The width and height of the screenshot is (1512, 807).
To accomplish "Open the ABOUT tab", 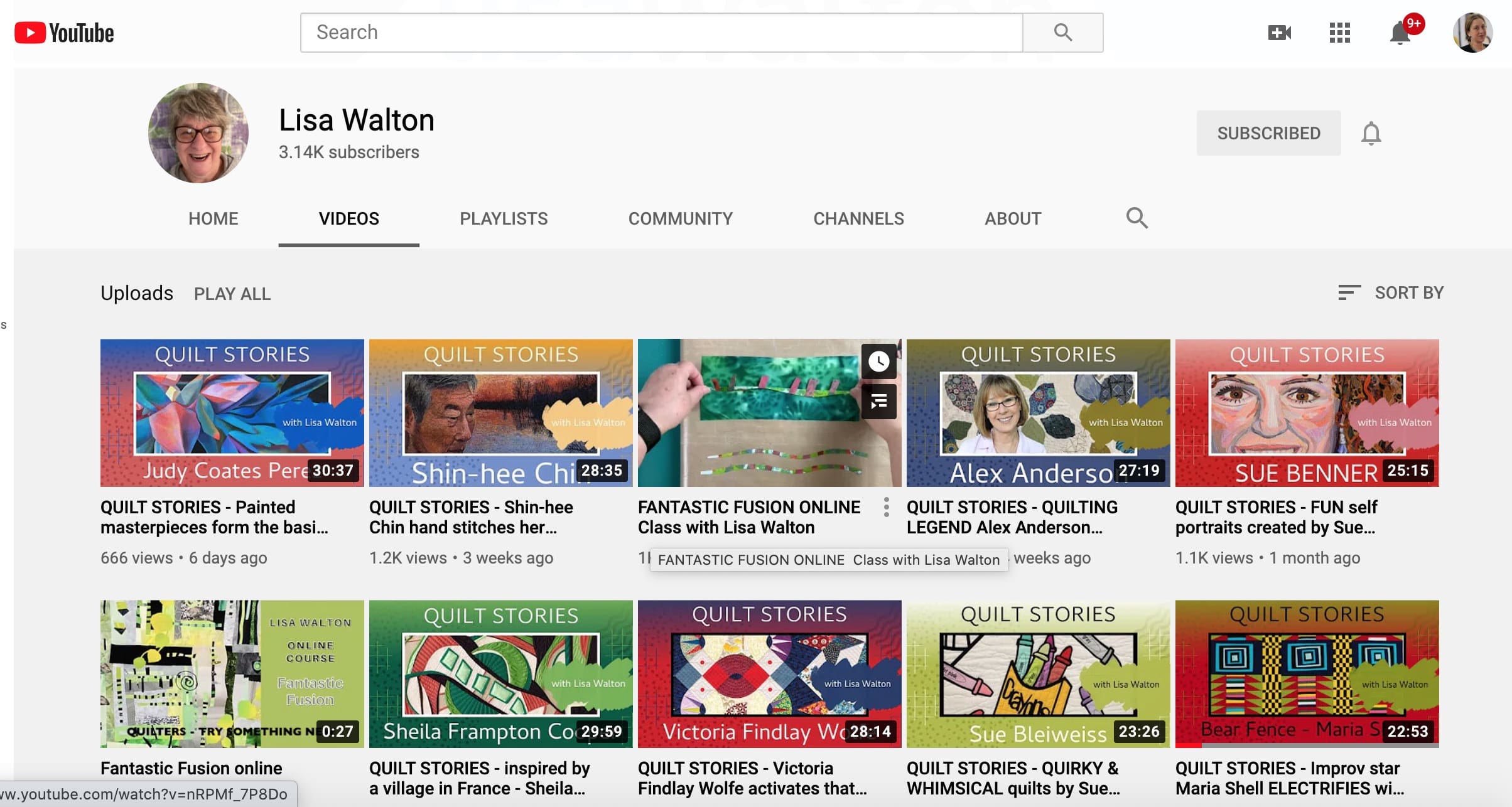I will (x=1013, y=218).
